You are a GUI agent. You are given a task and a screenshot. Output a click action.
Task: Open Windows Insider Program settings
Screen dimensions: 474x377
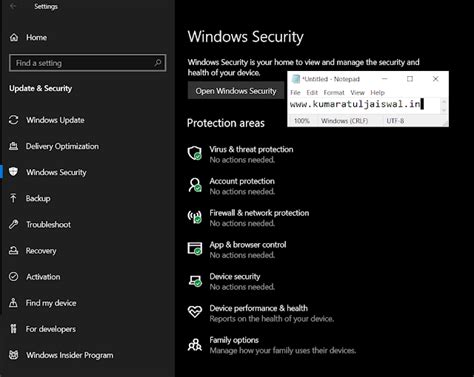click(x=70, y=355)
